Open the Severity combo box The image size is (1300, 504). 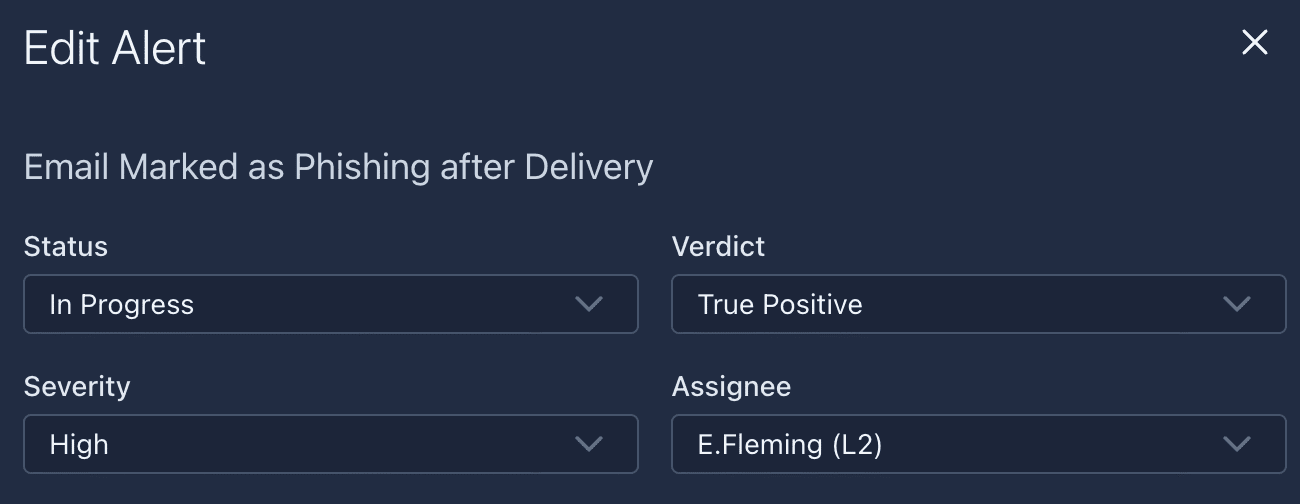(x=330, y=444)
